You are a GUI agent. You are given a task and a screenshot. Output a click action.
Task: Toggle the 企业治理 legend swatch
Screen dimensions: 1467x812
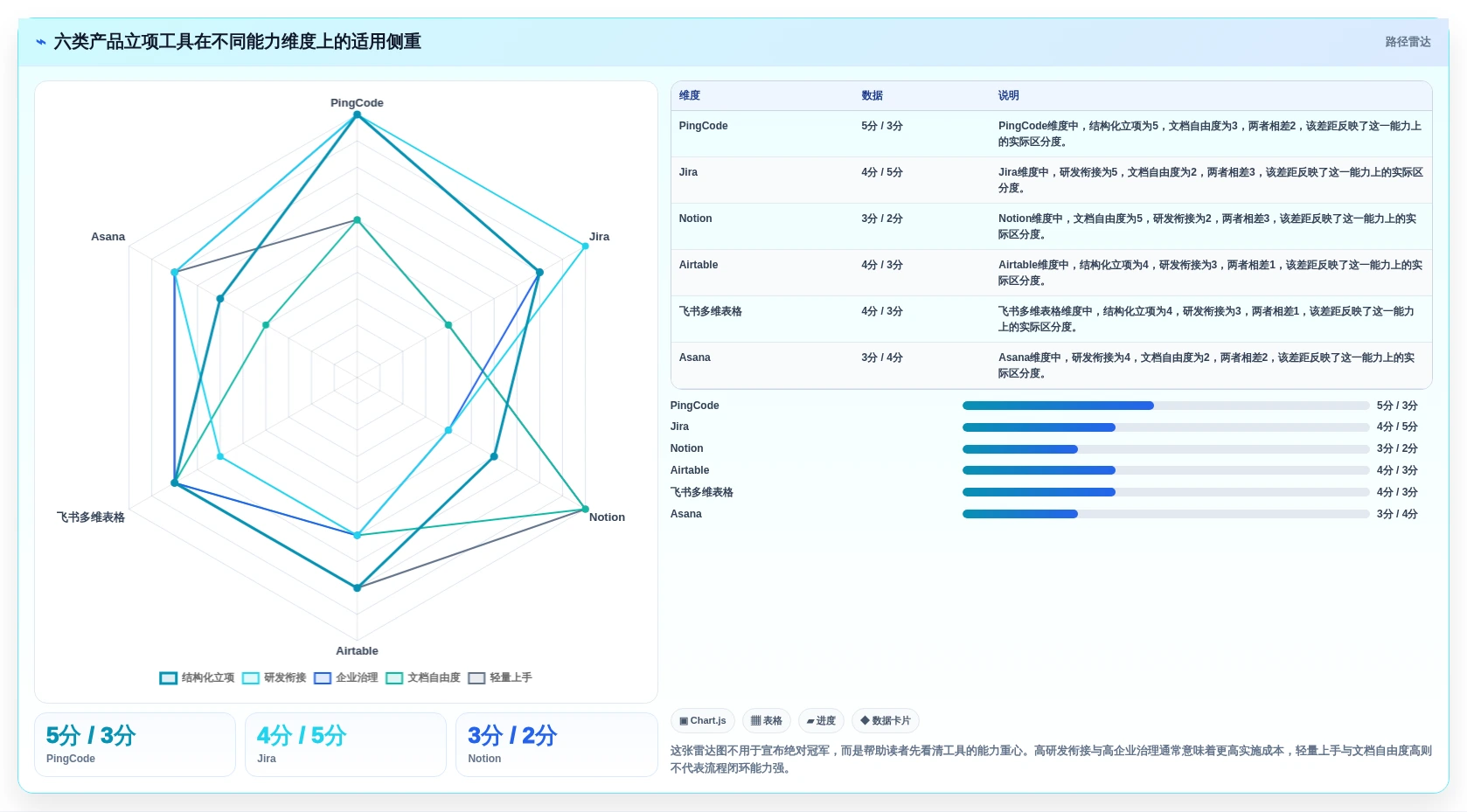pos(323,678)
